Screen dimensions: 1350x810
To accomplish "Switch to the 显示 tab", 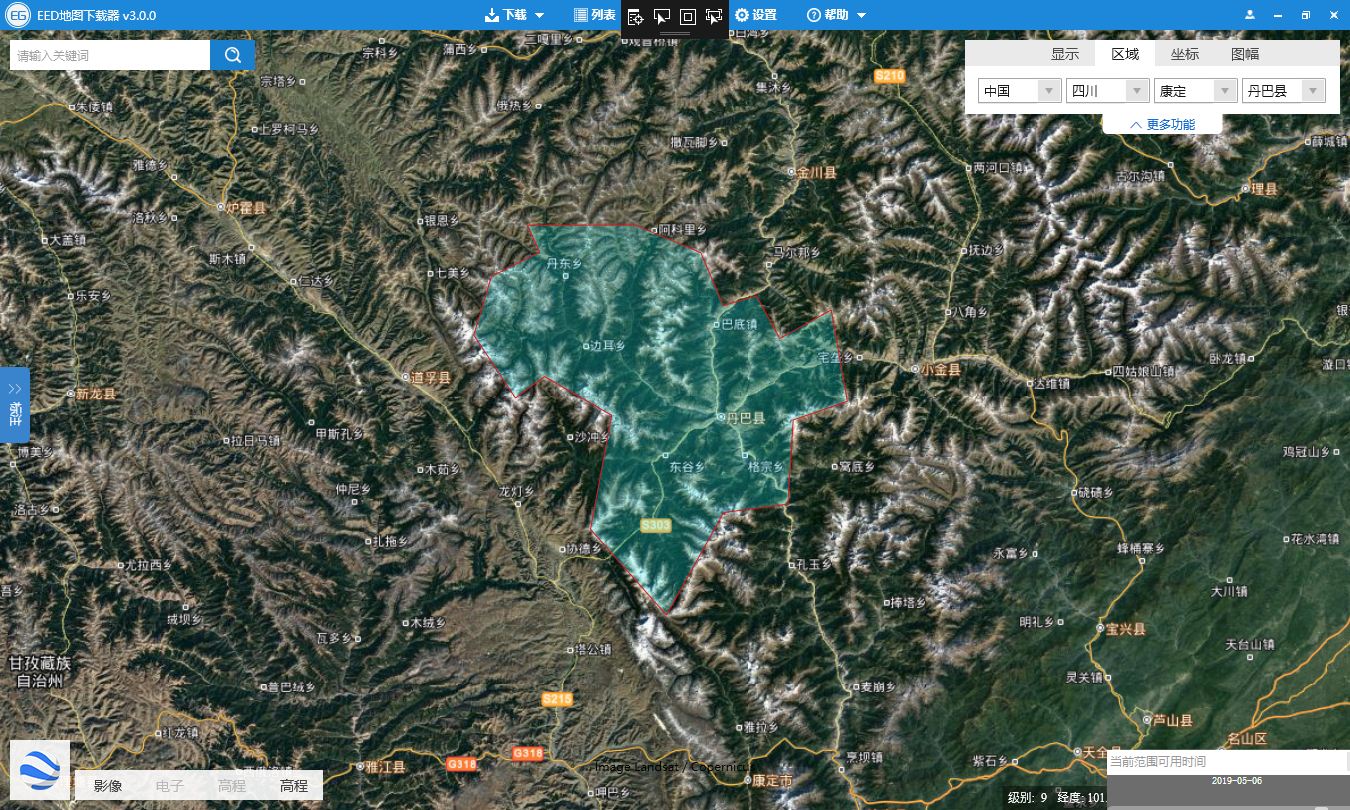I will pos(1065,54).
